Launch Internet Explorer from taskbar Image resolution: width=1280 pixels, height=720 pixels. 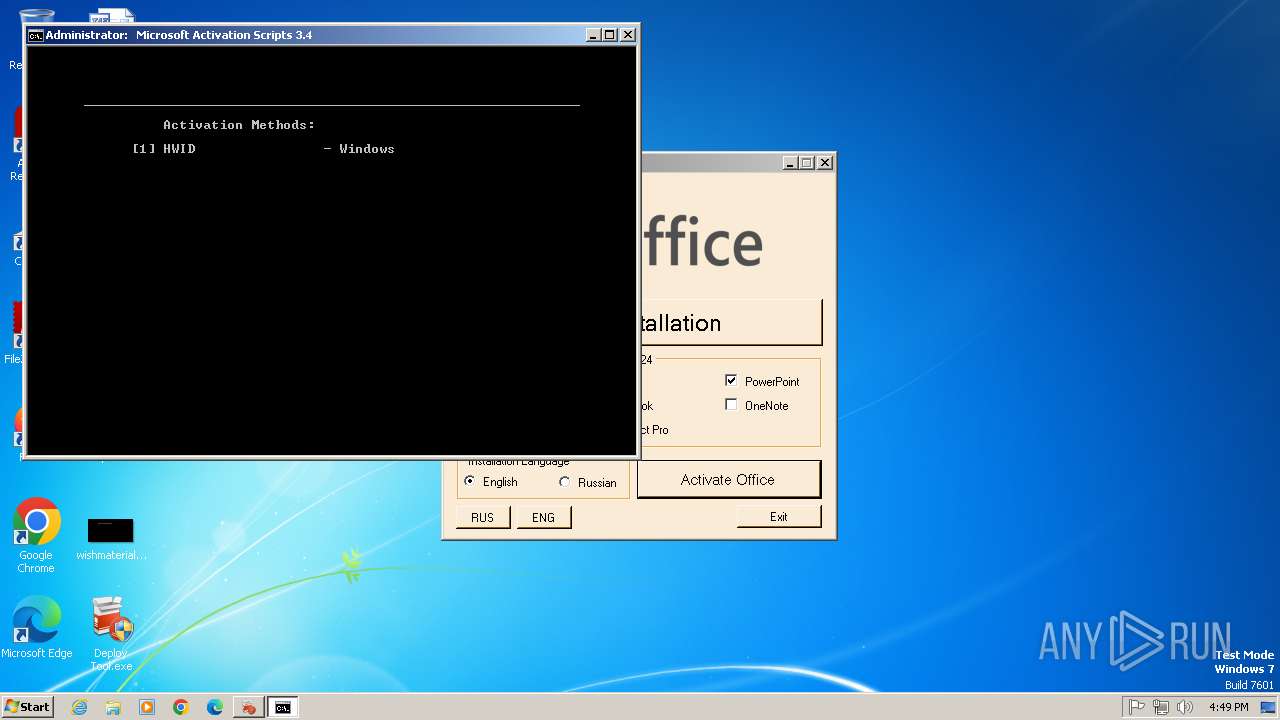pyautogui.click(x=80, y=707)
